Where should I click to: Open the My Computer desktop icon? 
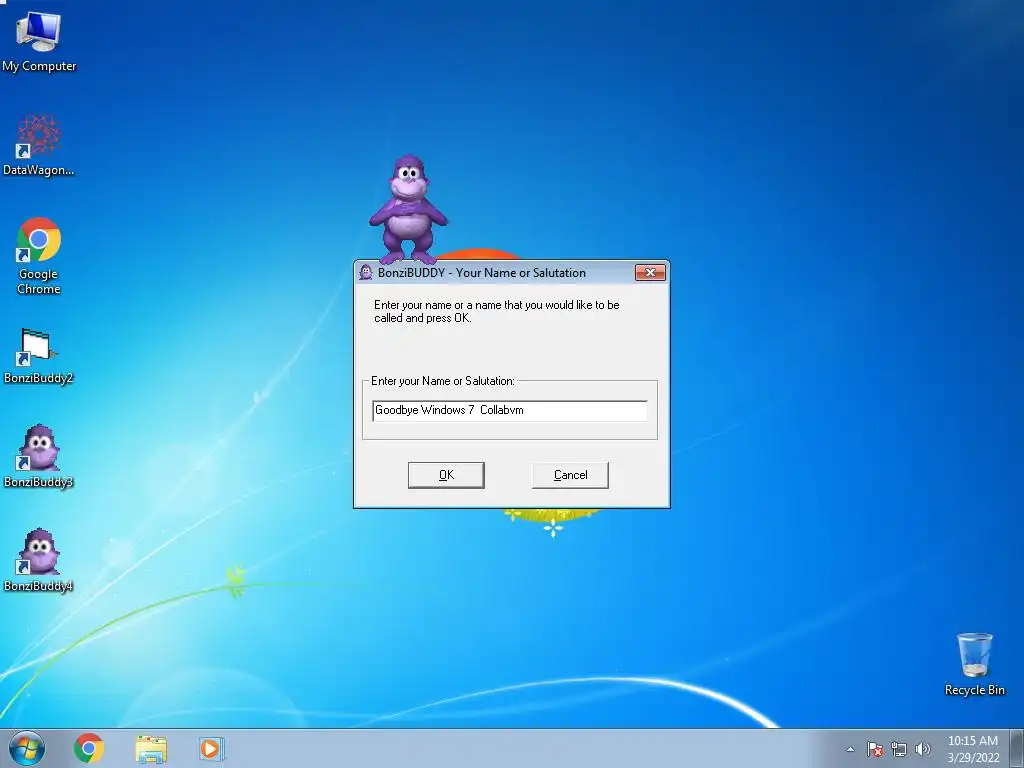coord(39,41)
